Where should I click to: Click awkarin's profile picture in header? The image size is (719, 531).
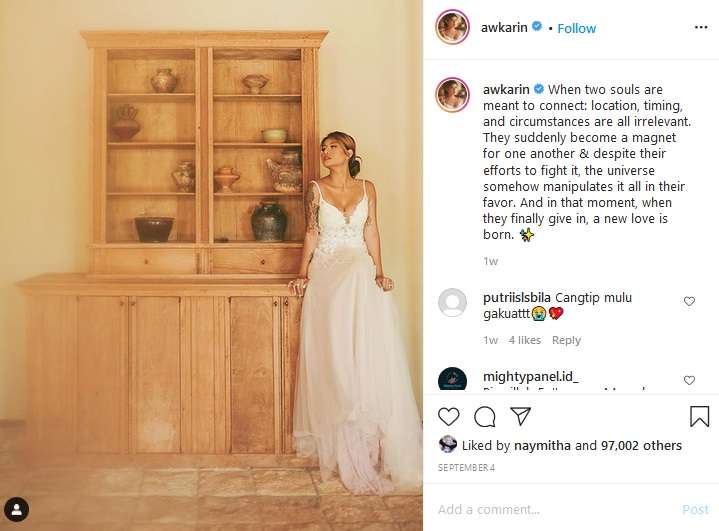point(452,27)
